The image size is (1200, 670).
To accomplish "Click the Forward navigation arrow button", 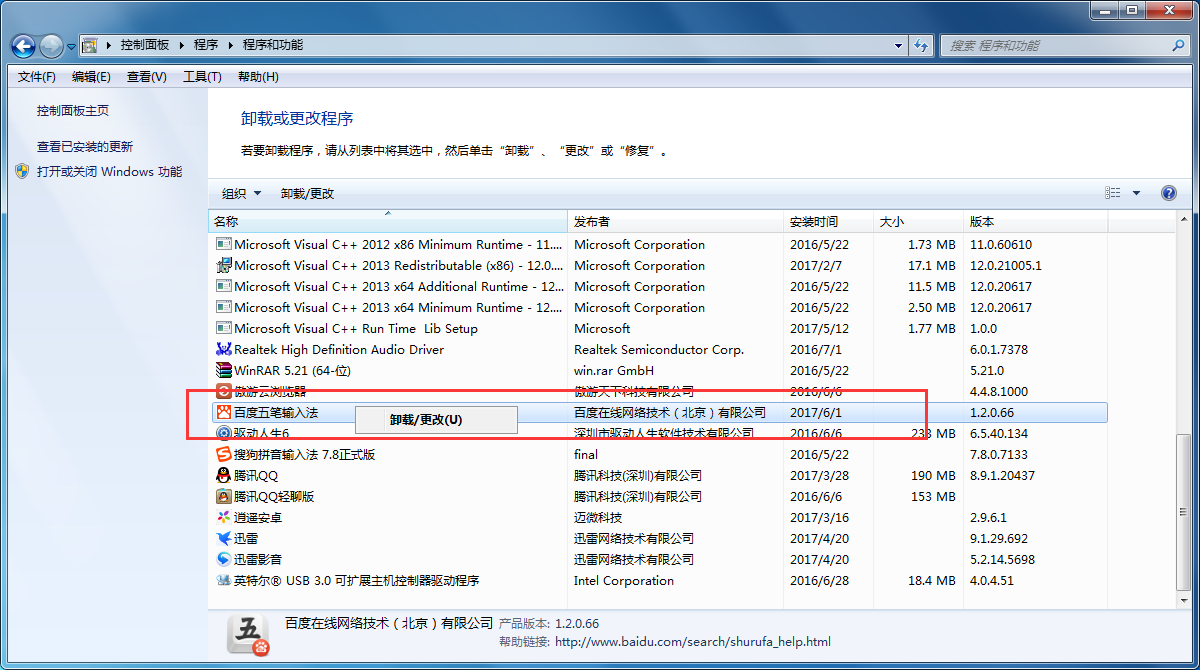I will click(x=51, y=46).
